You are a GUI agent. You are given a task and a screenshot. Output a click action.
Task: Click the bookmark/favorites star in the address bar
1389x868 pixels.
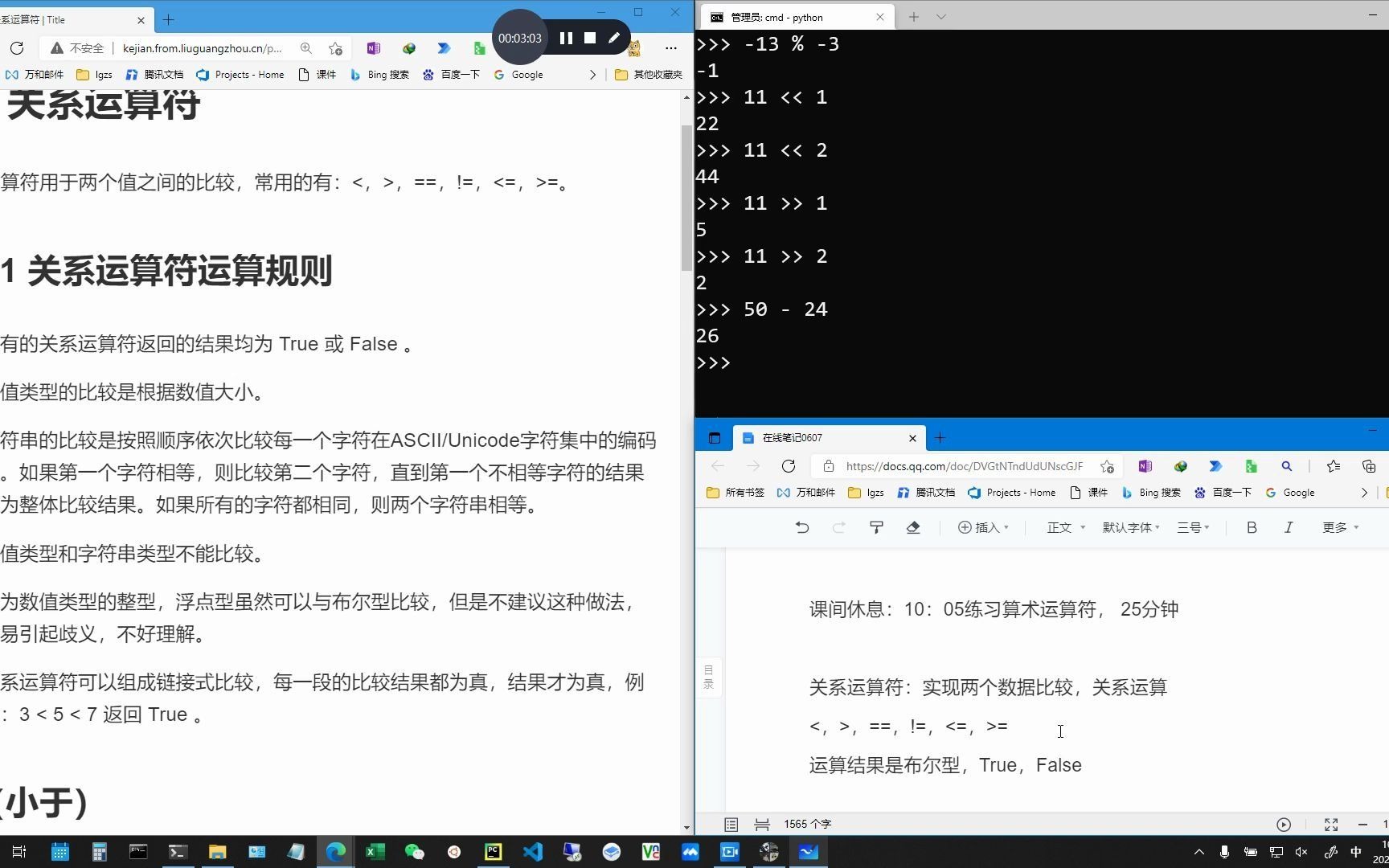coord(336,48)
